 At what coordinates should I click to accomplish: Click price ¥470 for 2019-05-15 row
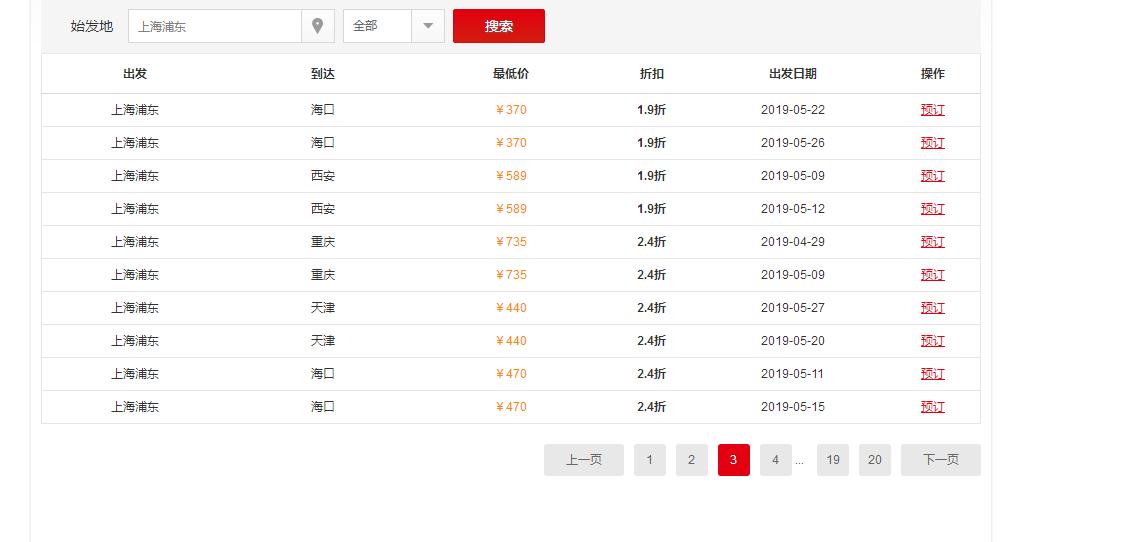[x=511, y=407]
